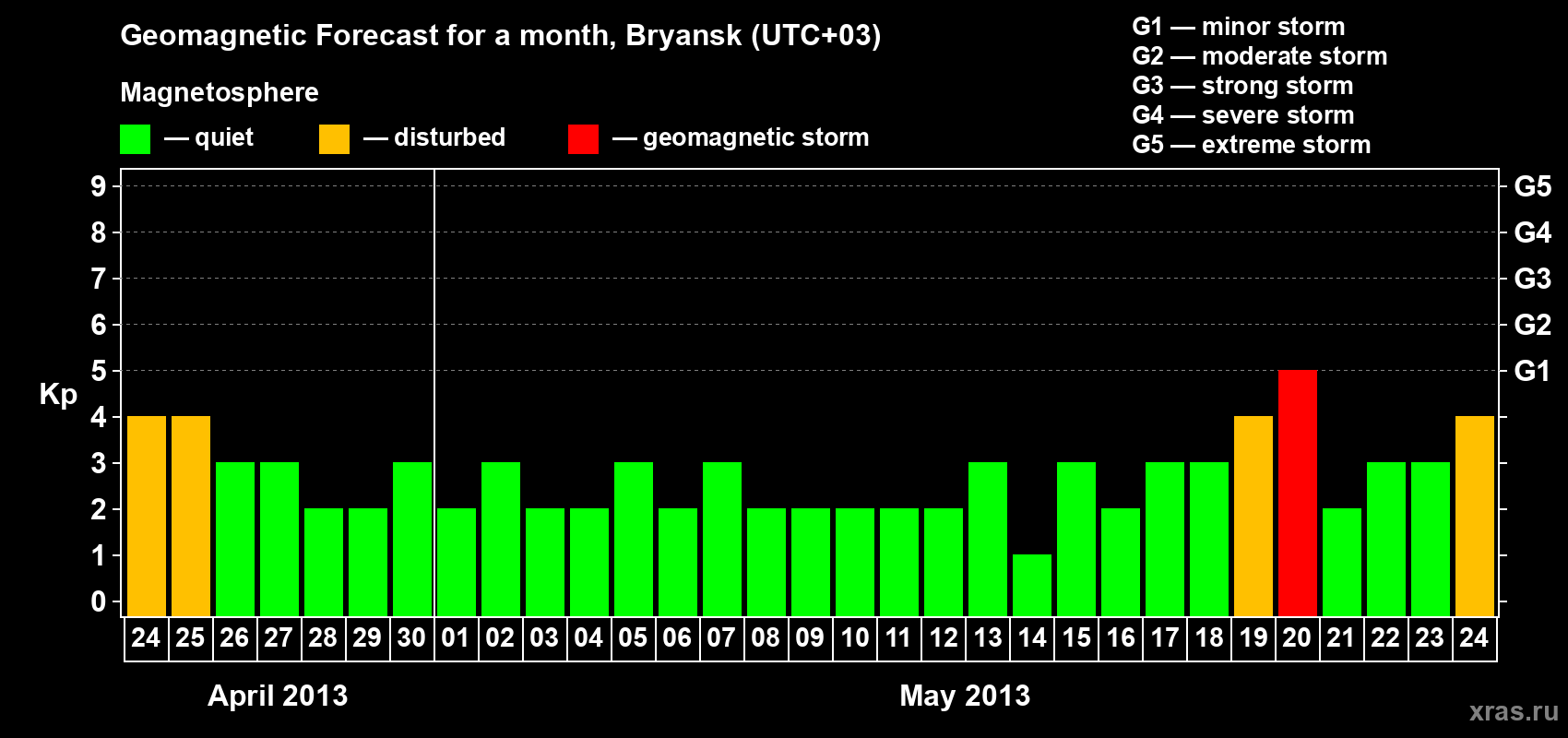Click the orange bar for April 25

click(191, 517)
